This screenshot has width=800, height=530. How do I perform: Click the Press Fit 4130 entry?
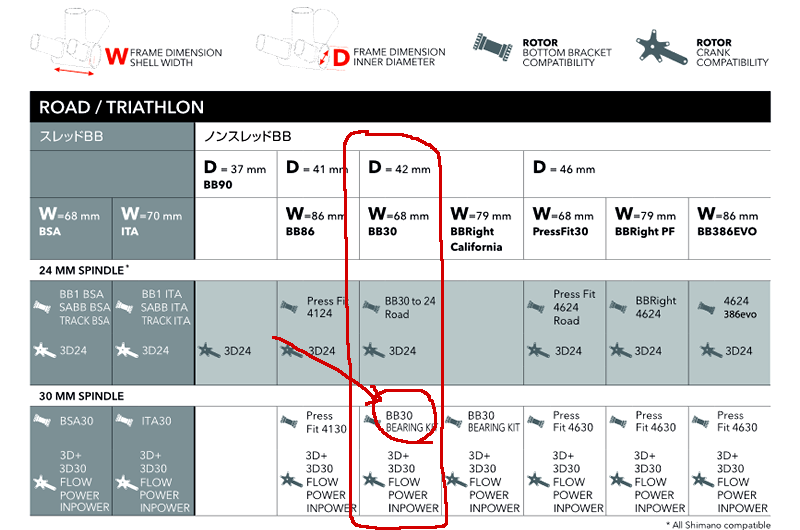[x=326, y=422]
